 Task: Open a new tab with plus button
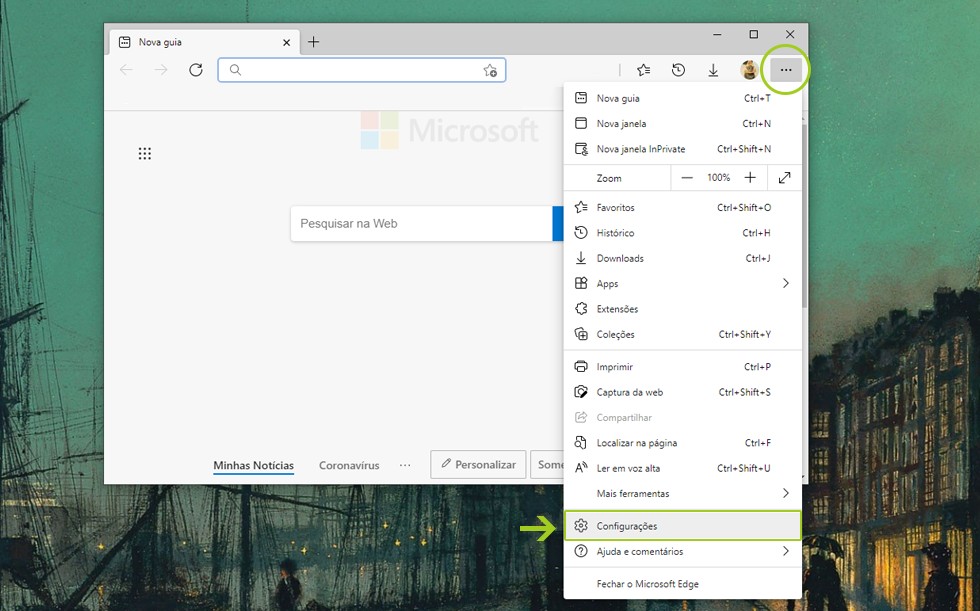[314, 42]
